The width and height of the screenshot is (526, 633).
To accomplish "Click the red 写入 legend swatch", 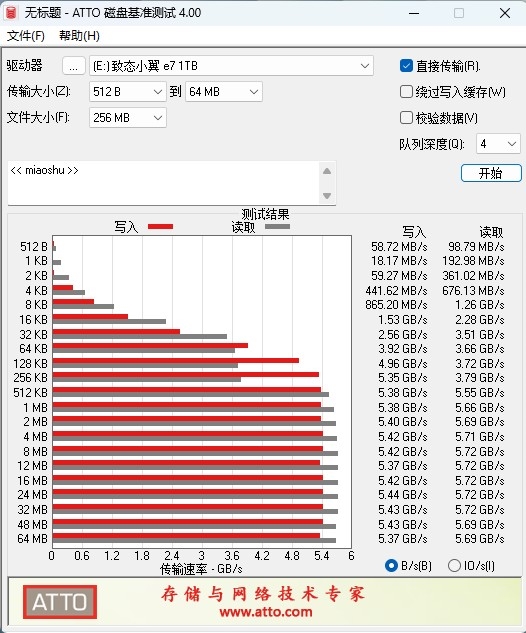I will pyautogui.click(x=160, y=227).
